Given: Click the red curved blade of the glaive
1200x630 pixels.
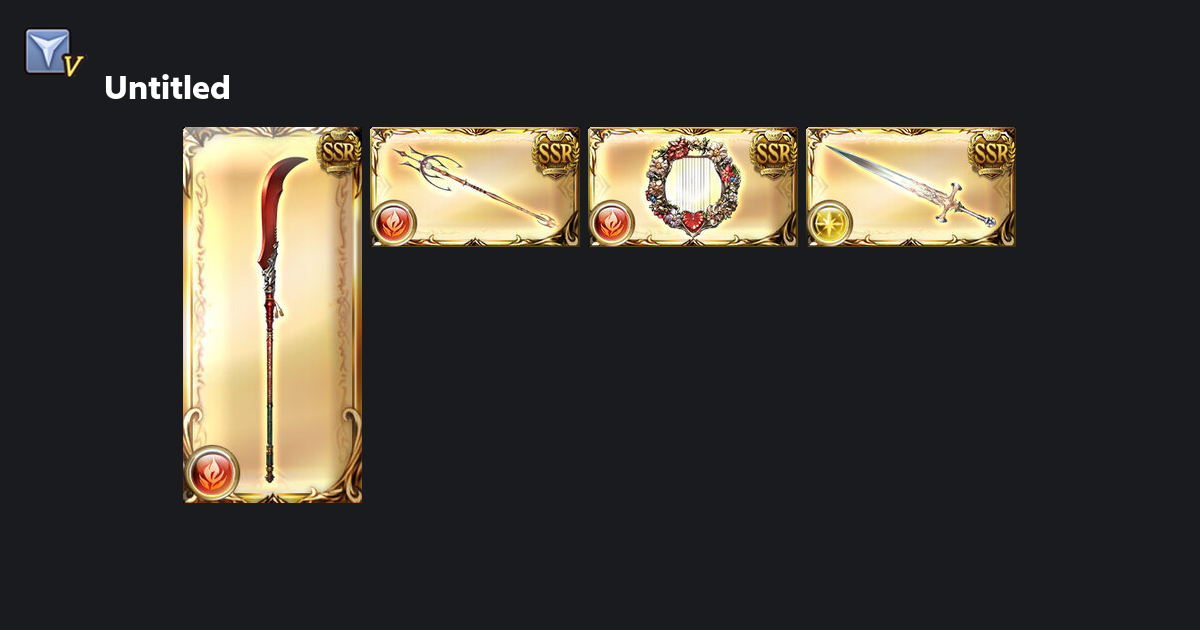Looking at the screenshot, I should (278, 215).
